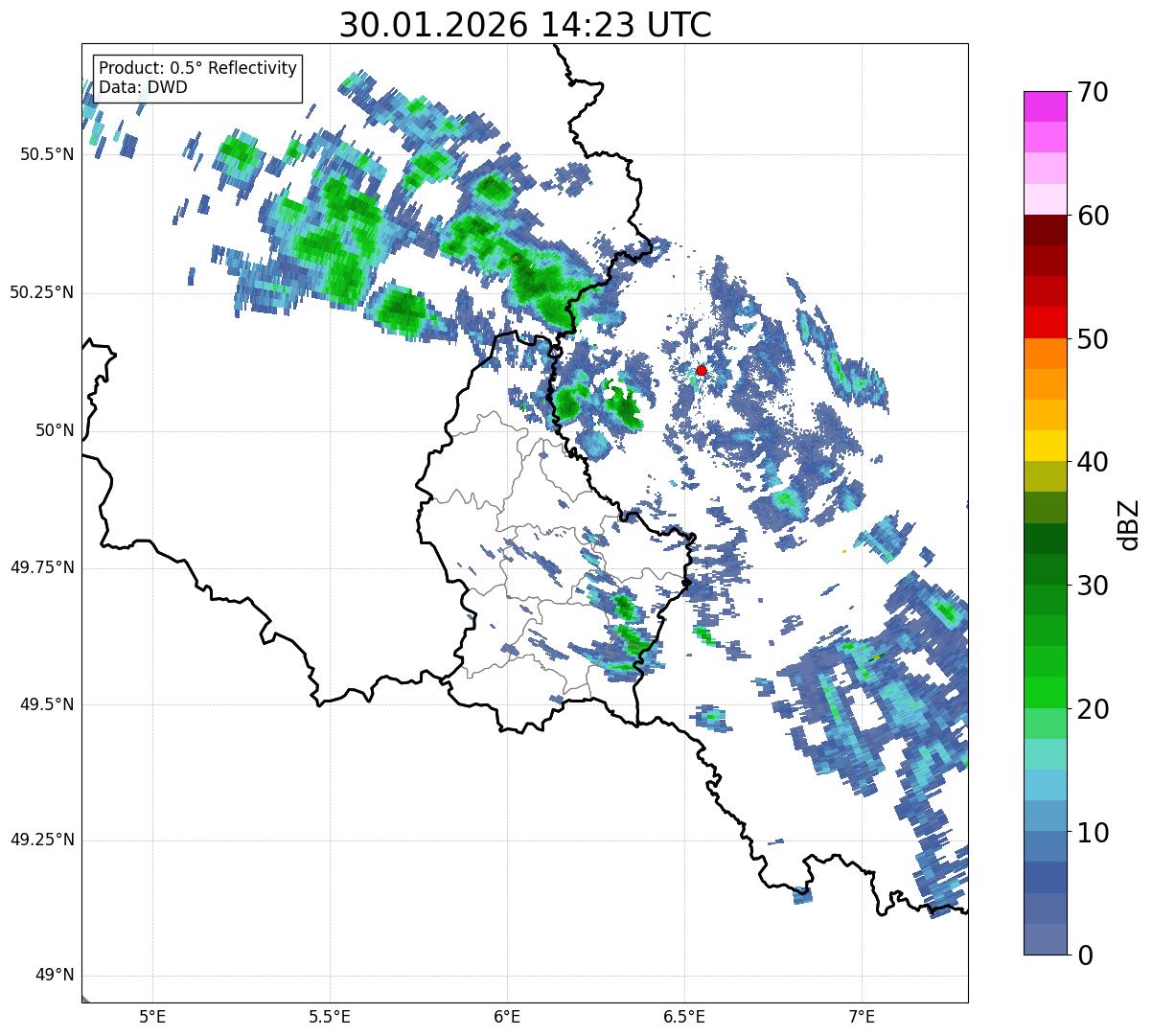Click the 50.25°N latitude label
This screenshot has width=1152, height=1036.
coord(42,292)
